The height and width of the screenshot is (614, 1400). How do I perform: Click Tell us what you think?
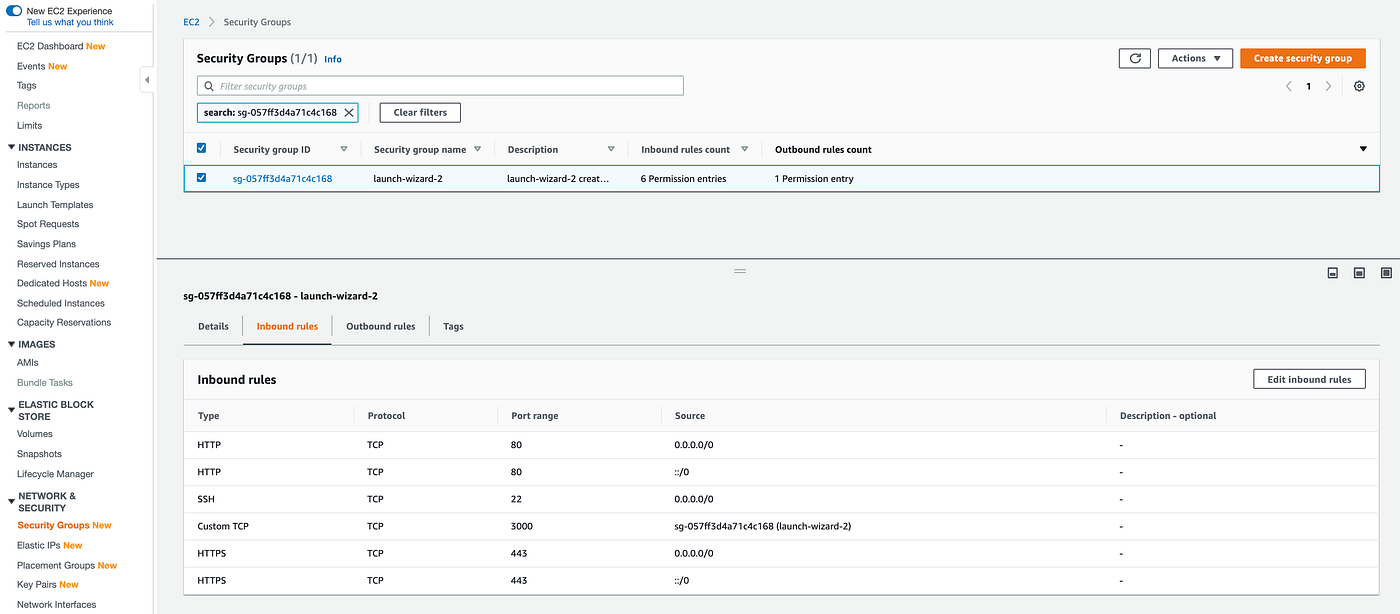(x=70, y=22)
